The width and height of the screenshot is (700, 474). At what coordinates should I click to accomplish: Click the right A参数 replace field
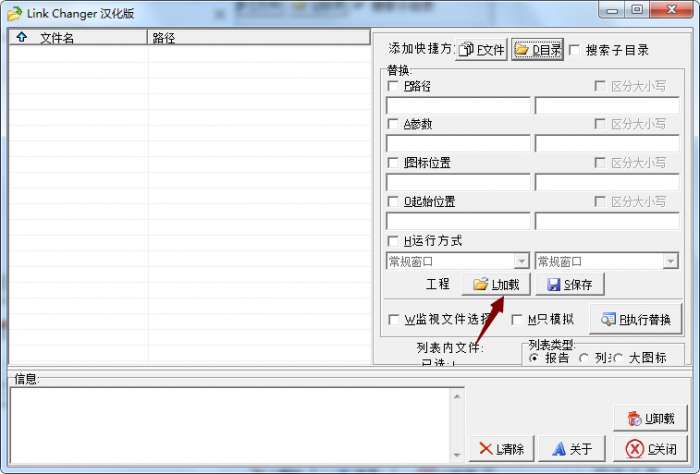point(607,143)
